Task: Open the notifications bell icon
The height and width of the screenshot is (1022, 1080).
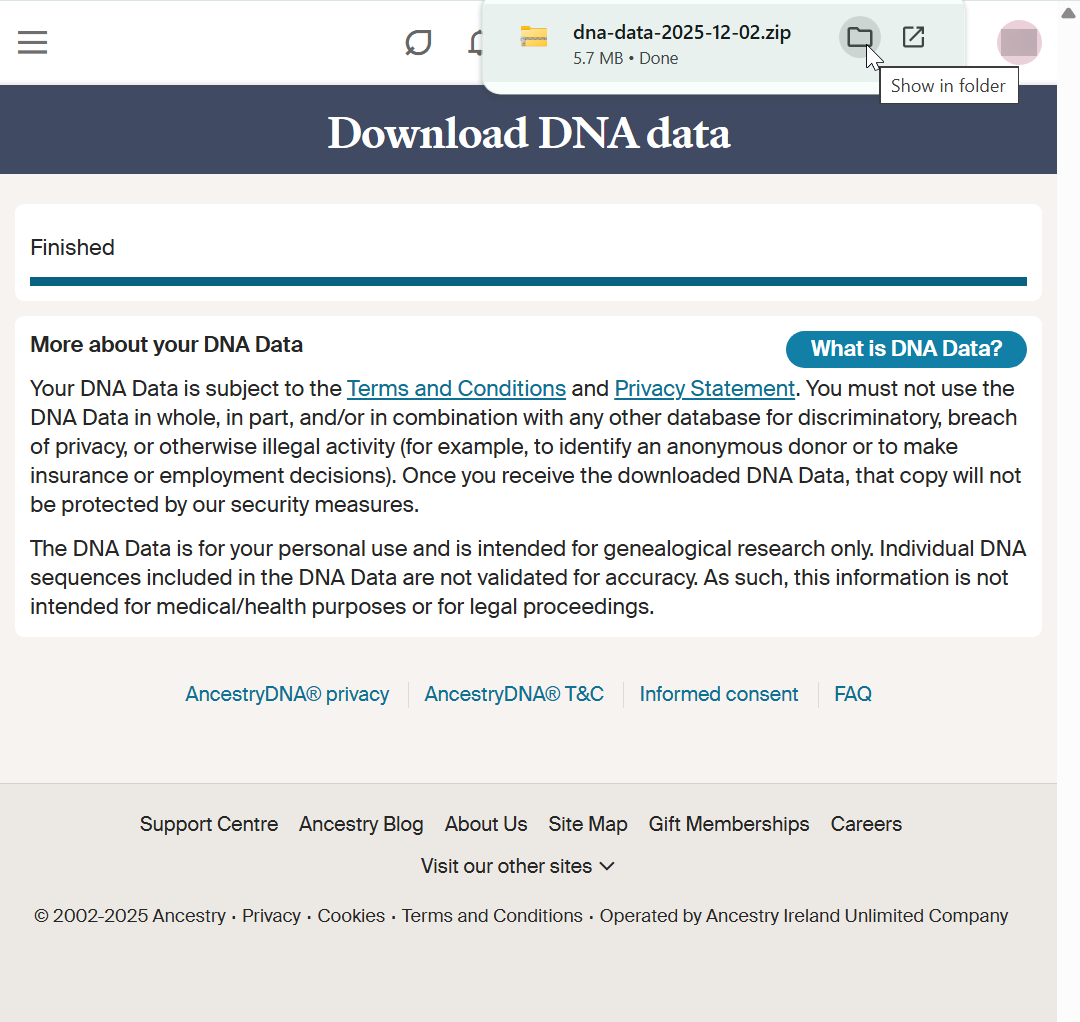Action: [475, 42]
